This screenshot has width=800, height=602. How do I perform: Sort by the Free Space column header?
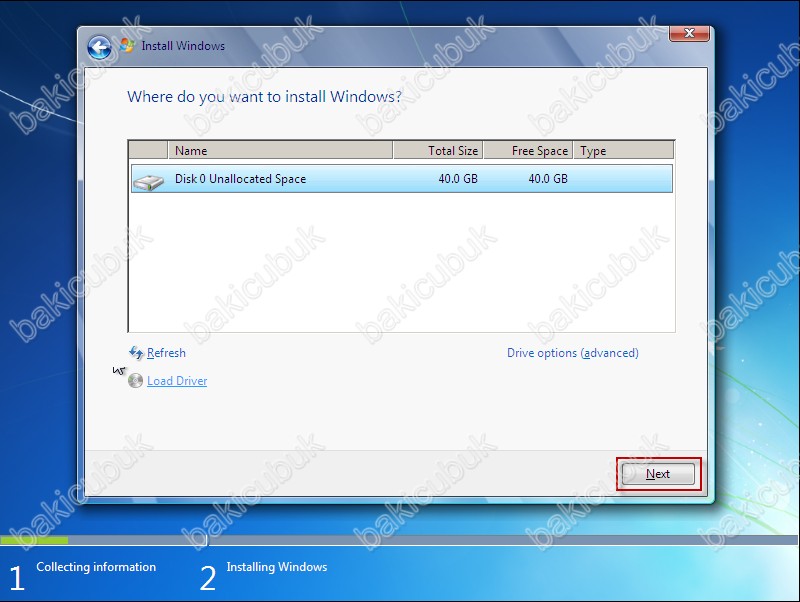point(528,150)
